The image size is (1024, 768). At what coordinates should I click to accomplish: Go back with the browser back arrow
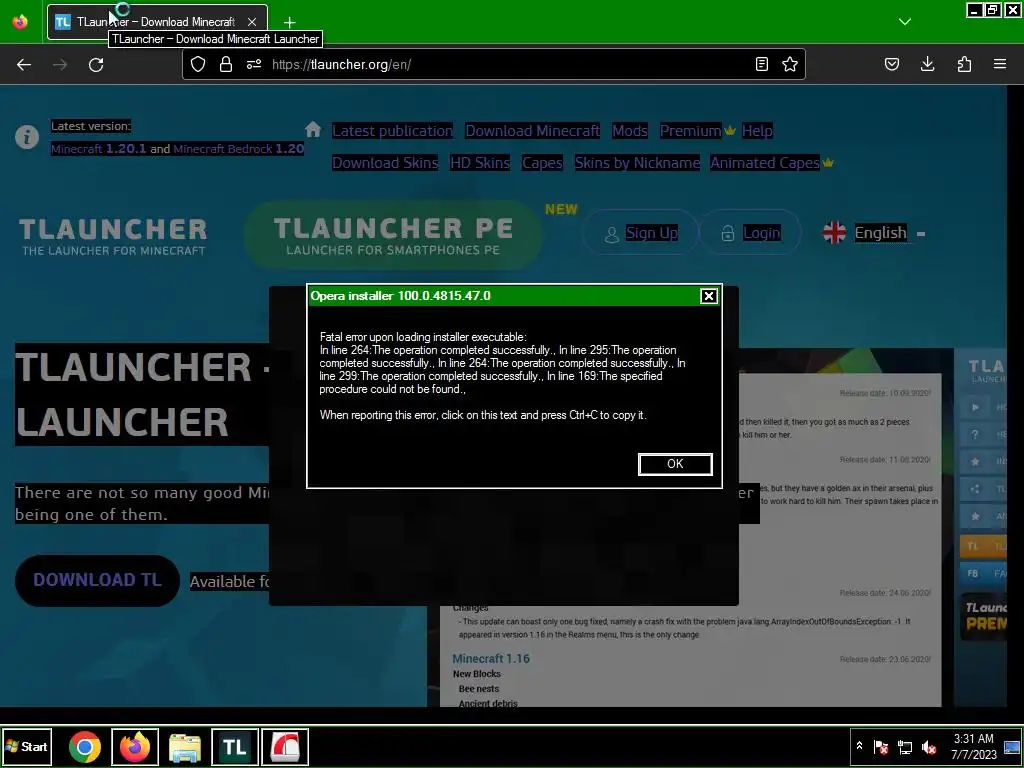pos(24,65)
